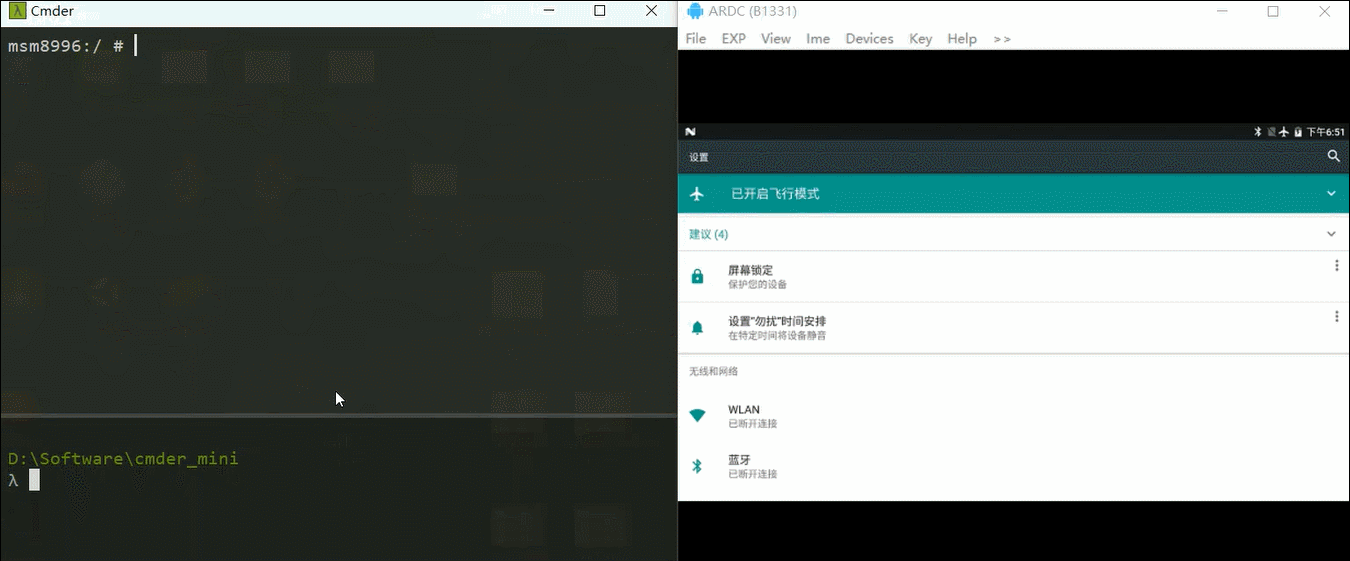Open WLAN settings entry
Viewport: 1350px width, 561px height.
click(1014, 415)
